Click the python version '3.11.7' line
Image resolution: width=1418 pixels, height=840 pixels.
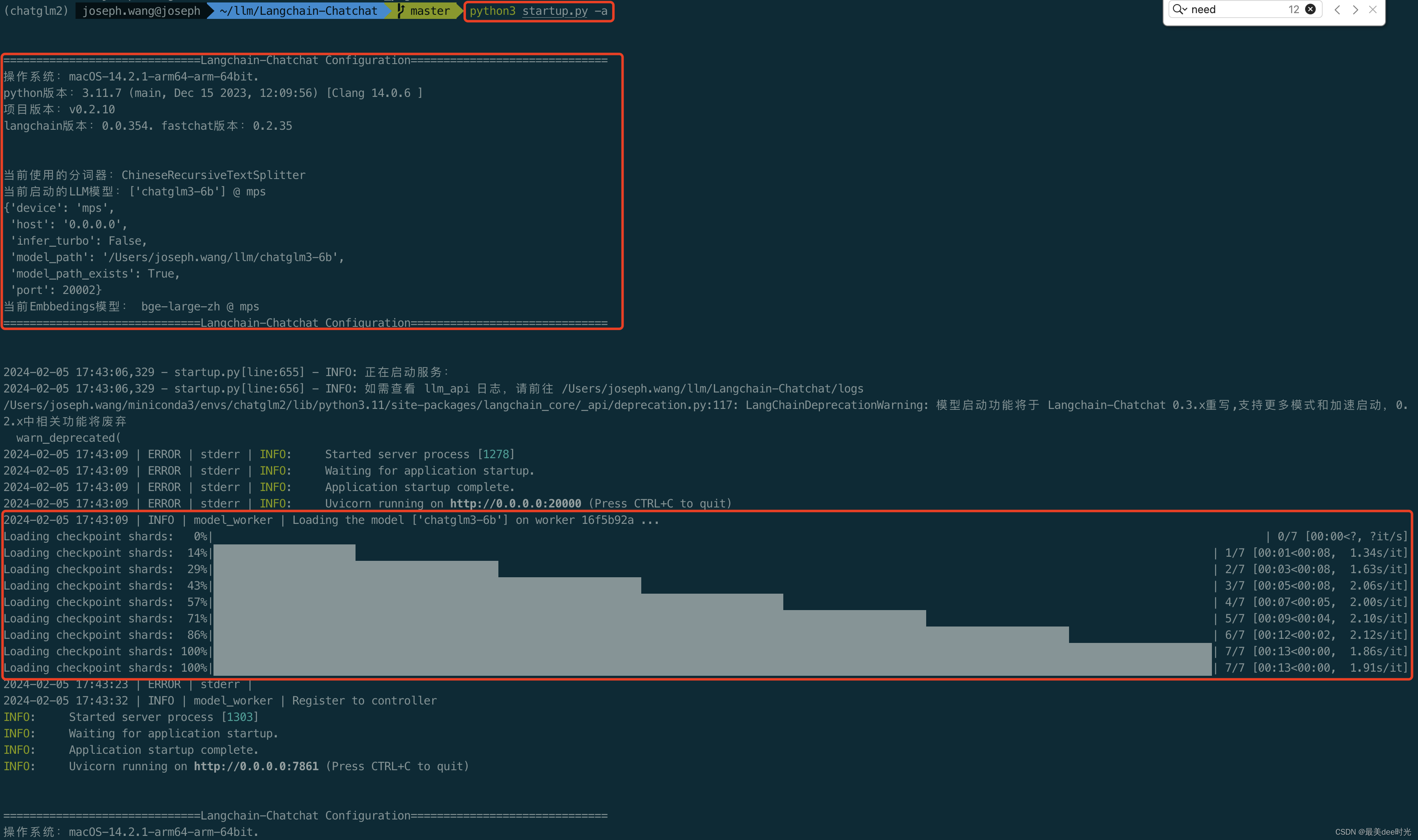point(213,93)
